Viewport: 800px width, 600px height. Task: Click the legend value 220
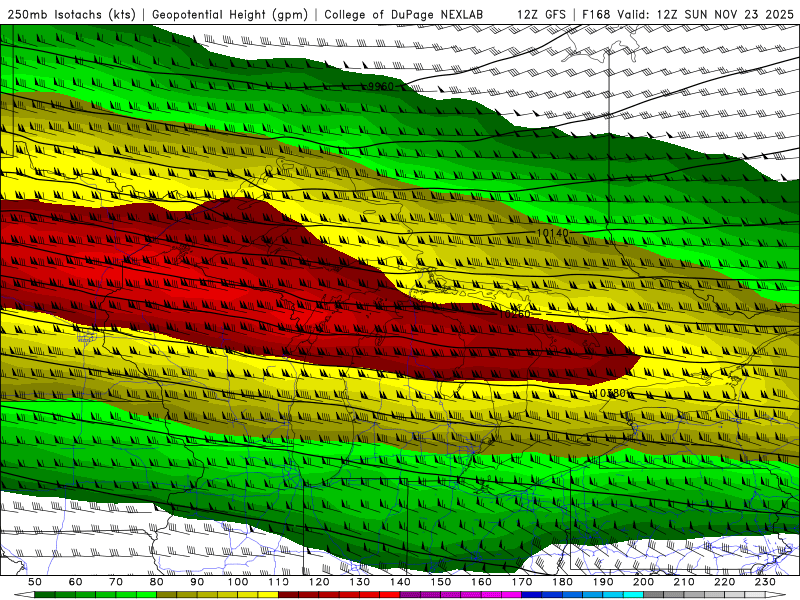click(x=725, y=582)
